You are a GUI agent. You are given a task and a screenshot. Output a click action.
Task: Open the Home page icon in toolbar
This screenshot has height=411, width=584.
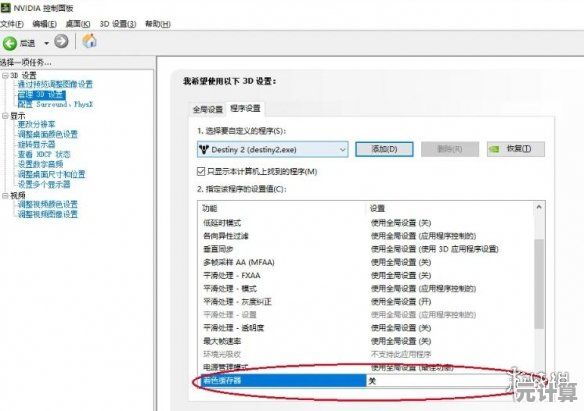point(89,41)
